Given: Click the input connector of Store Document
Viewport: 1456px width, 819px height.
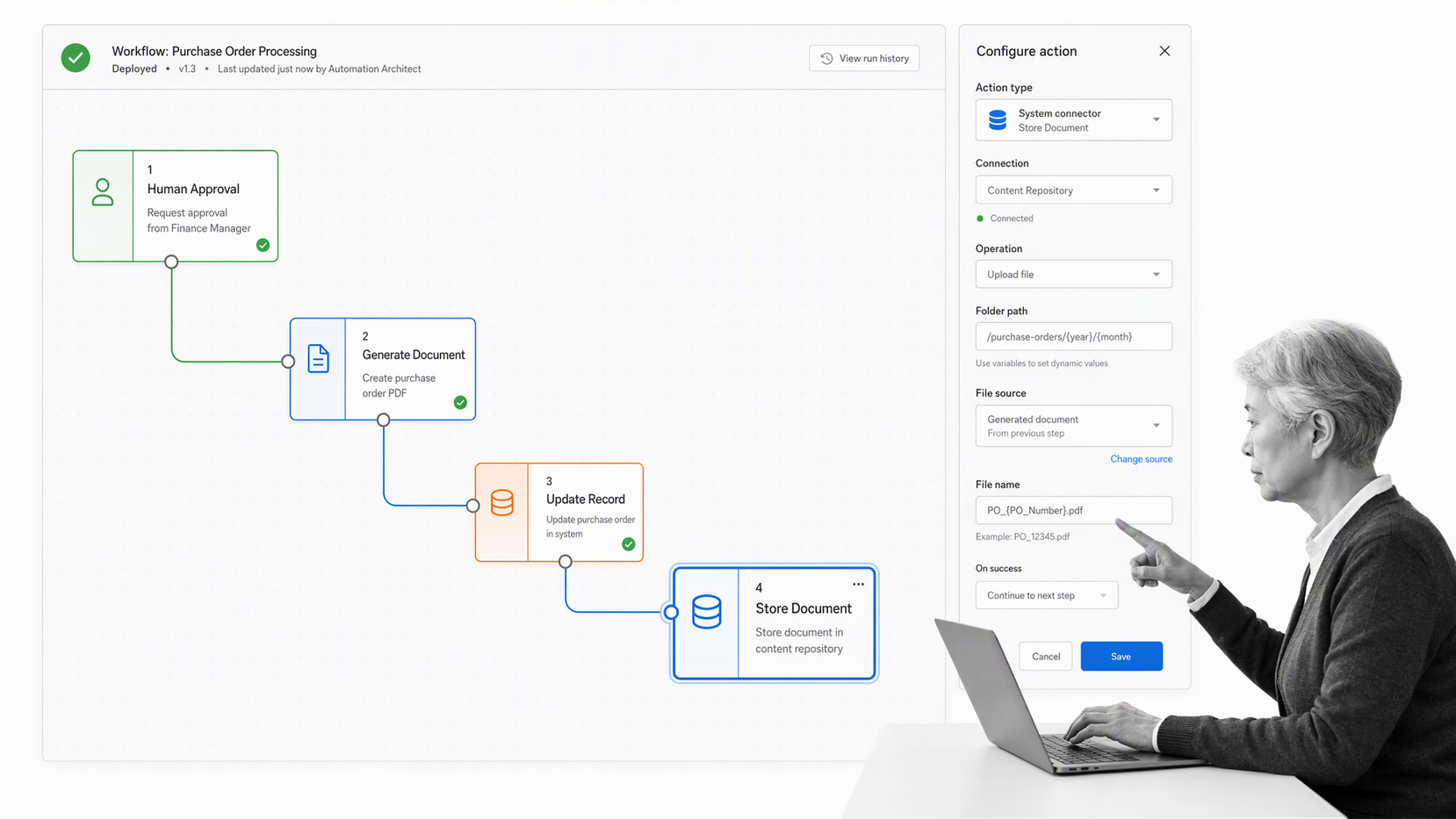Looking at the screenshot, I should (671, 613).
